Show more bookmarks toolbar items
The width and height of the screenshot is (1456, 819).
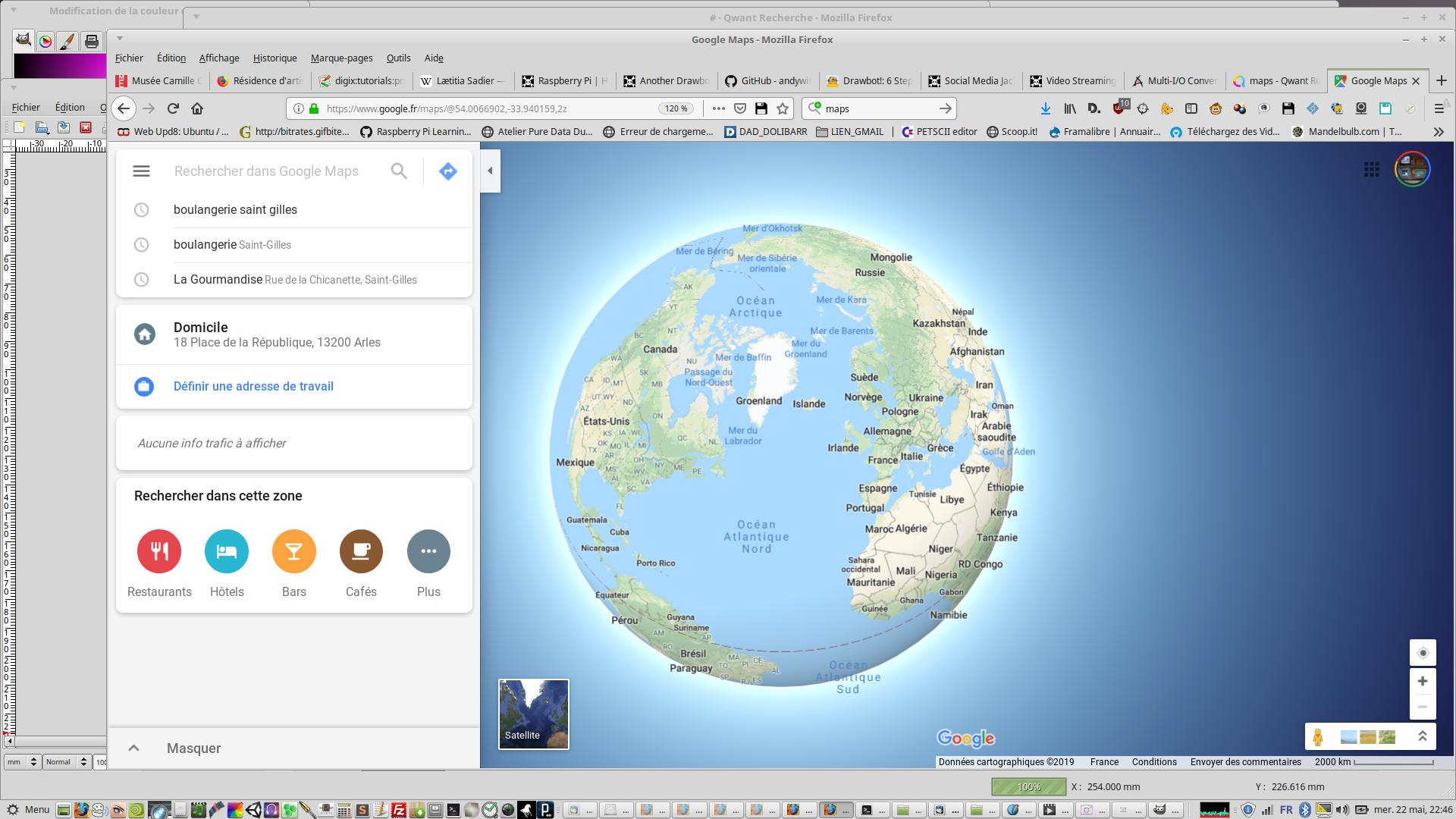click(1439, 132)
